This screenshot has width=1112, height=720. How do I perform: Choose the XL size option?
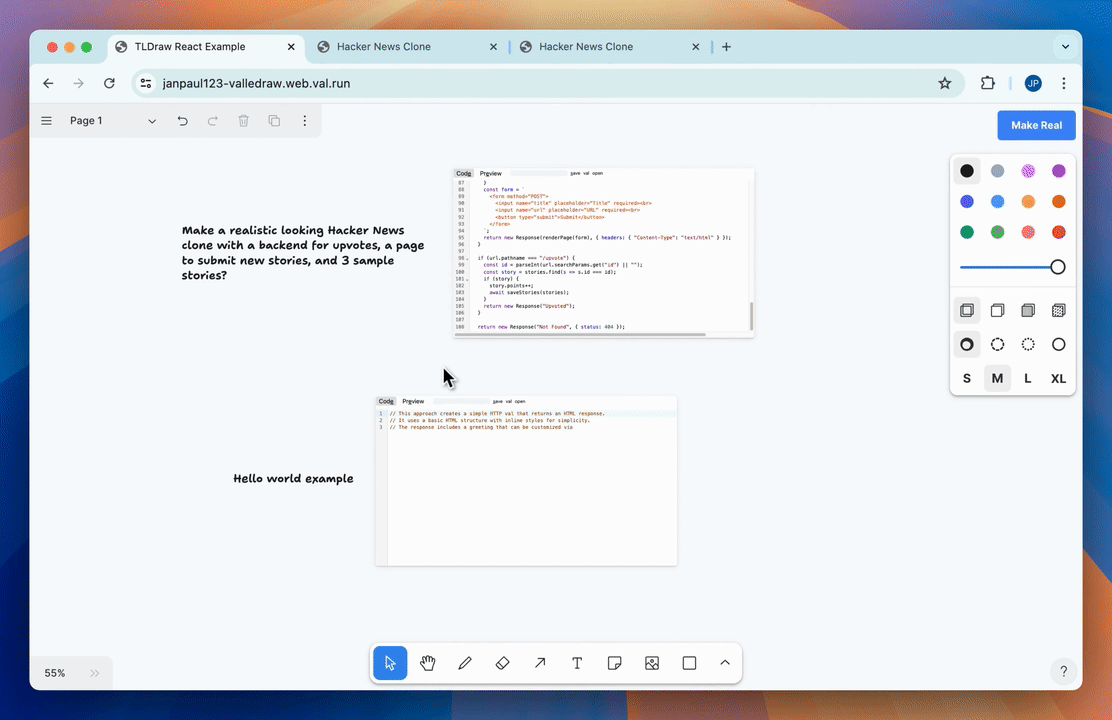click(1058, 378)
